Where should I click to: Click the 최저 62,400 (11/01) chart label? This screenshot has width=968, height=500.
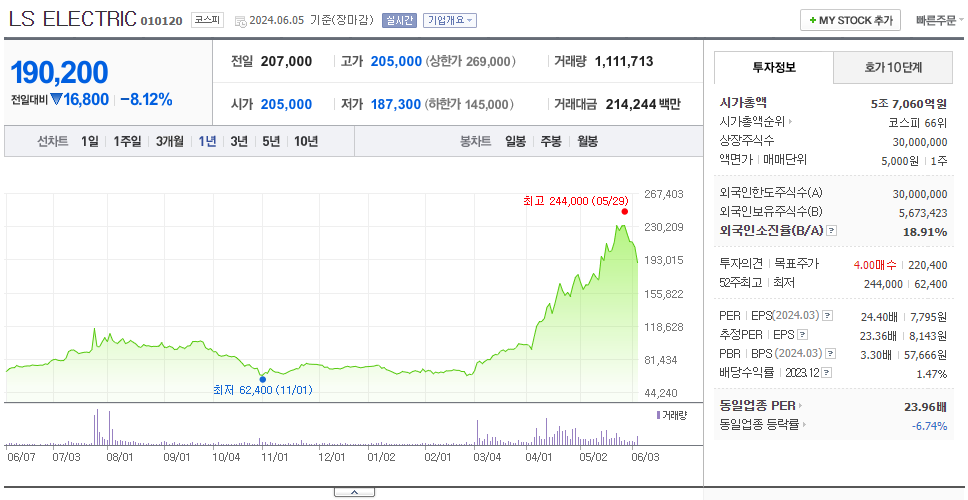263,390
